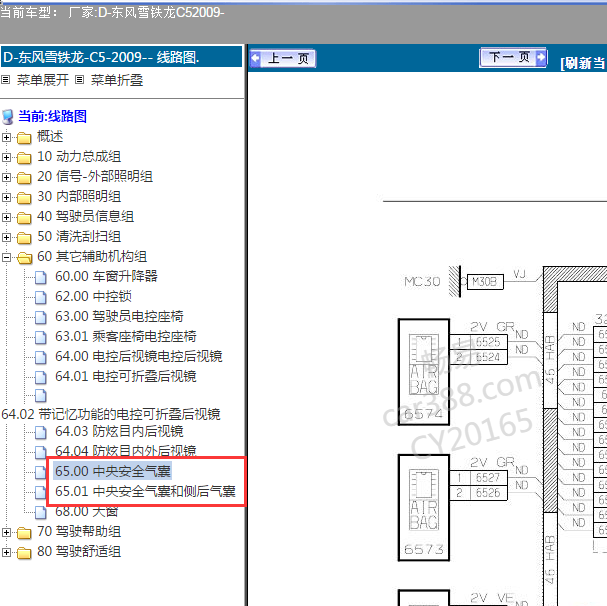The height and width of the screenshot is (606, 607).
Task: Select the 70 驾驶帮助组 label
Action: 79,532
